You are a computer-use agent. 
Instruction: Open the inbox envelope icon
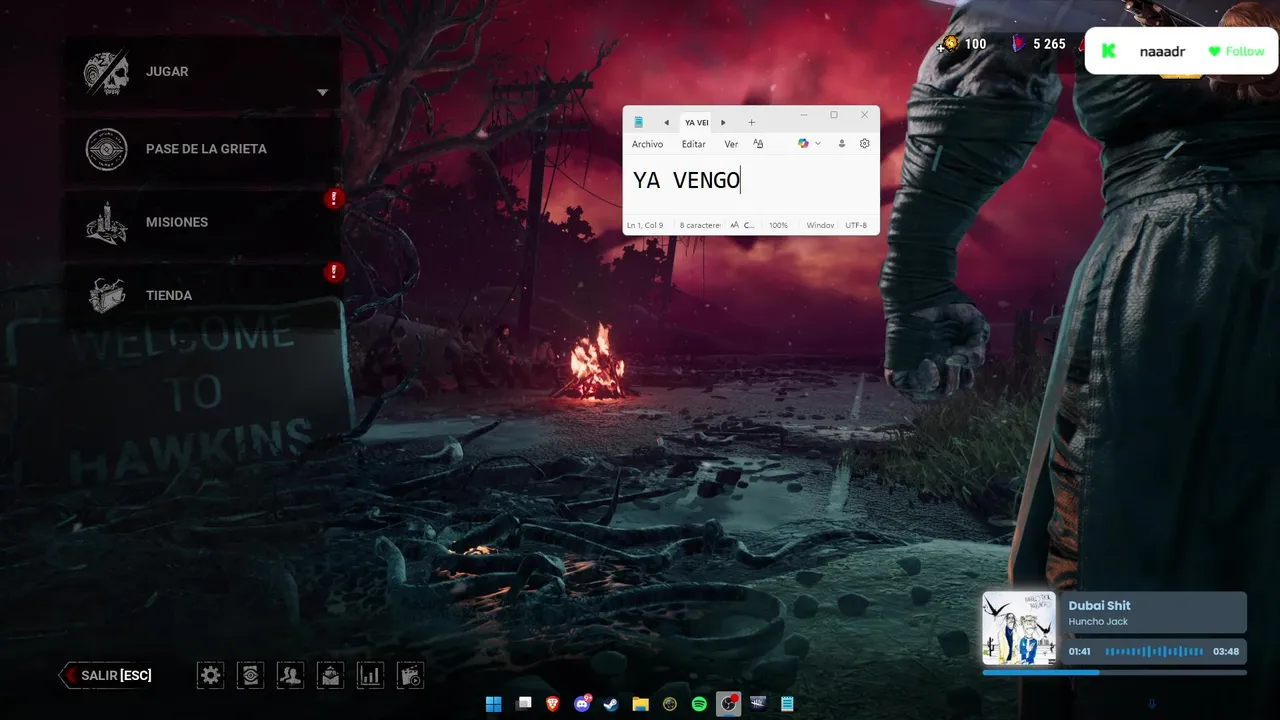click(x=330, y=675)
